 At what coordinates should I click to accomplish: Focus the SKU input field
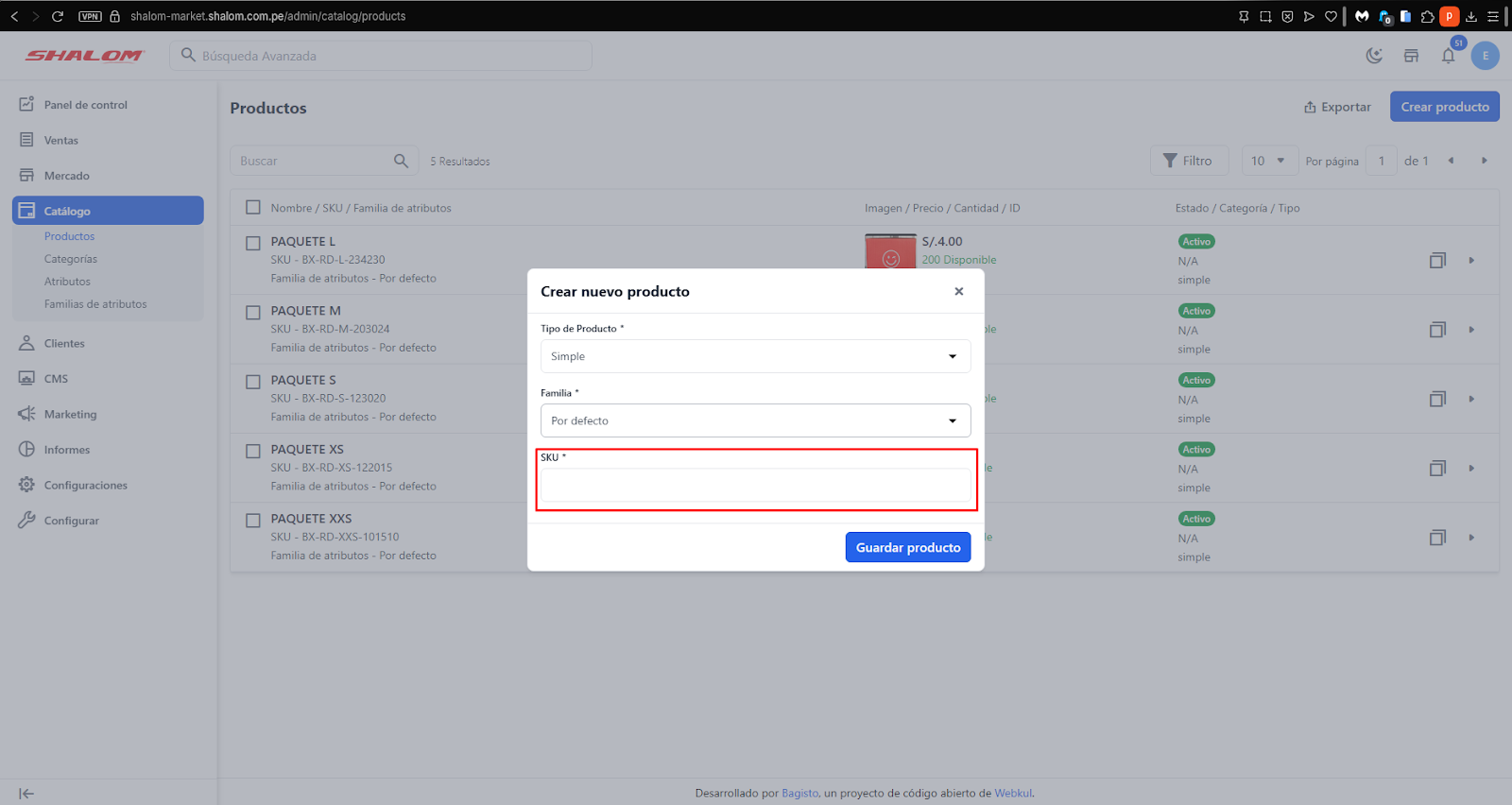click(755, 485)
